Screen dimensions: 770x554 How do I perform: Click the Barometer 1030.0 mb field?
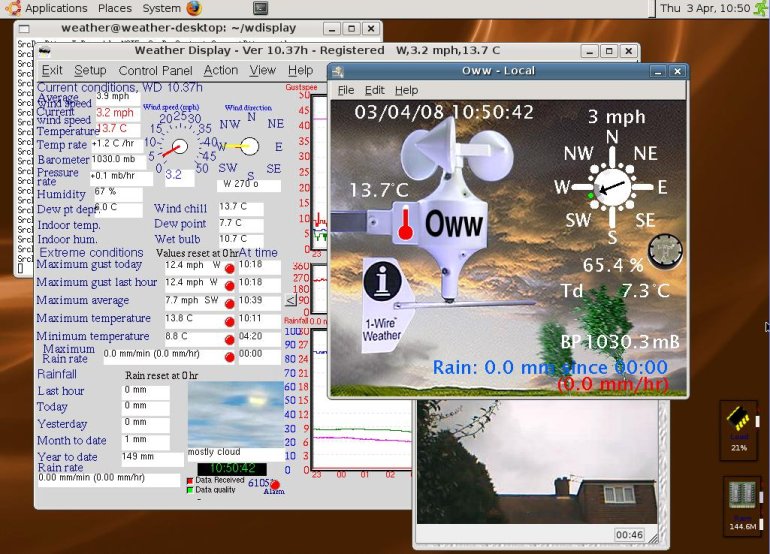point(119,160)
